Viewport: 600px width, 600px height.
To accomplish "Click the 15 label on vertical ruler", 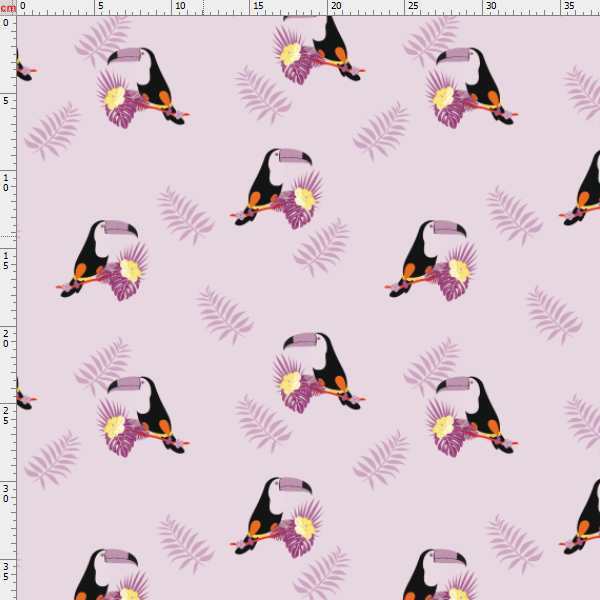I will pyautogui.click(x=6, y=261).
